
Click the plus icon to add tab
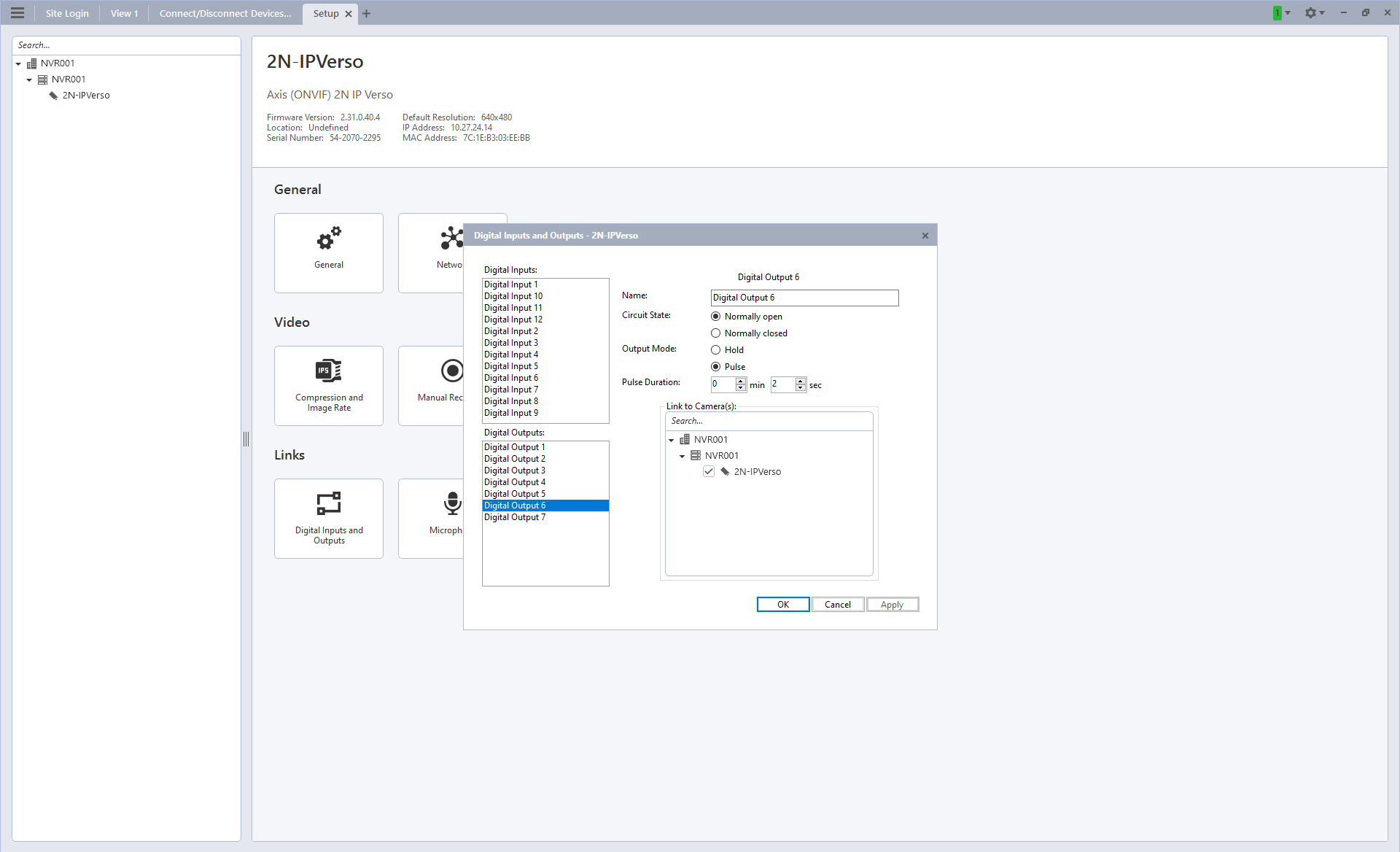click(x=367, y=14)
